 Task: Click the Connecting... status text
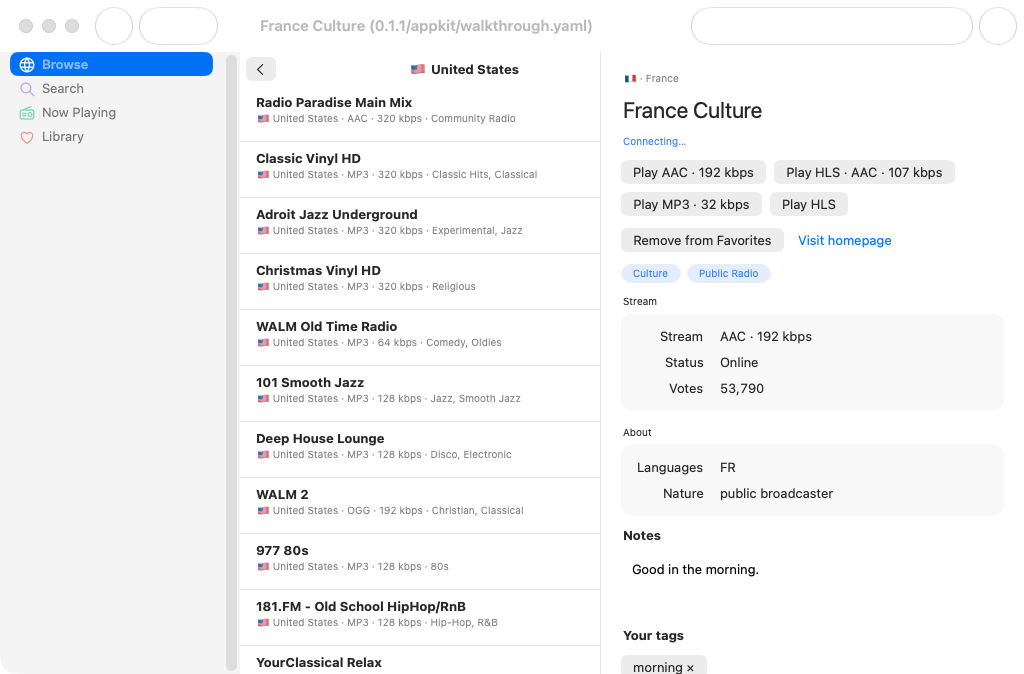tap(654, 142)
